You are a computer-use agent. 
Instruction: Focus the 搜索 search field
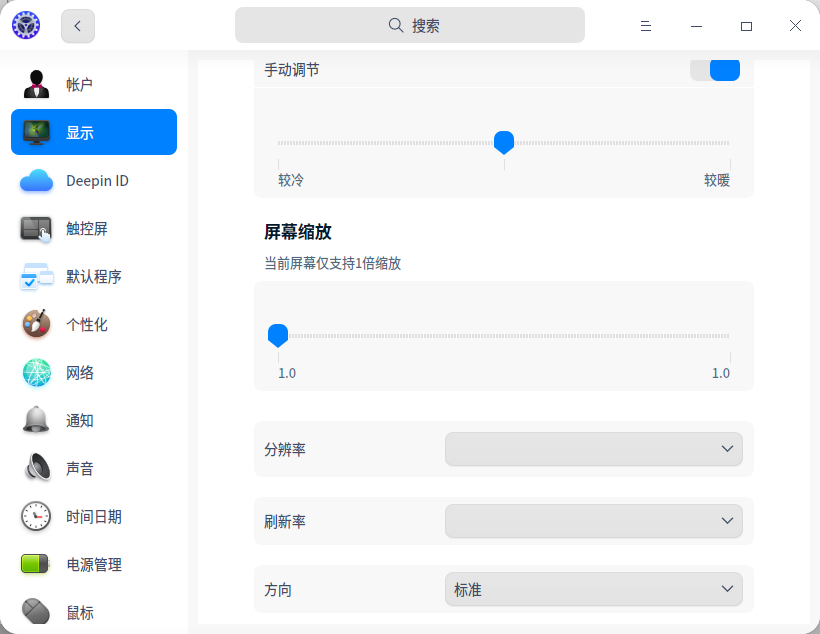pyautogui.click(x=410, y=26)
